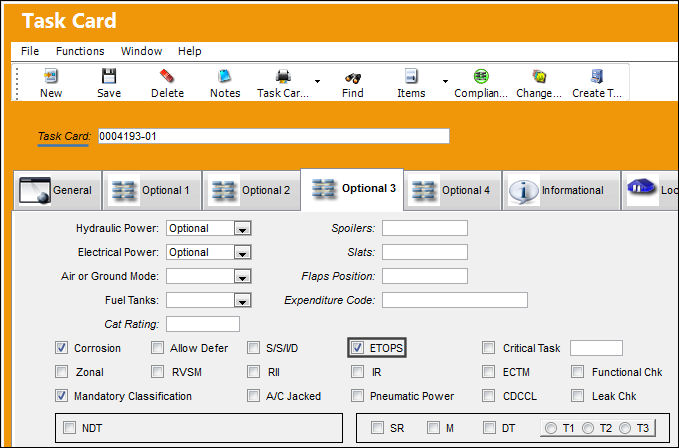Open the Help menu
The width and height of the screenshot is (679, 448).
pyautogui.click(x=190, y=51)
